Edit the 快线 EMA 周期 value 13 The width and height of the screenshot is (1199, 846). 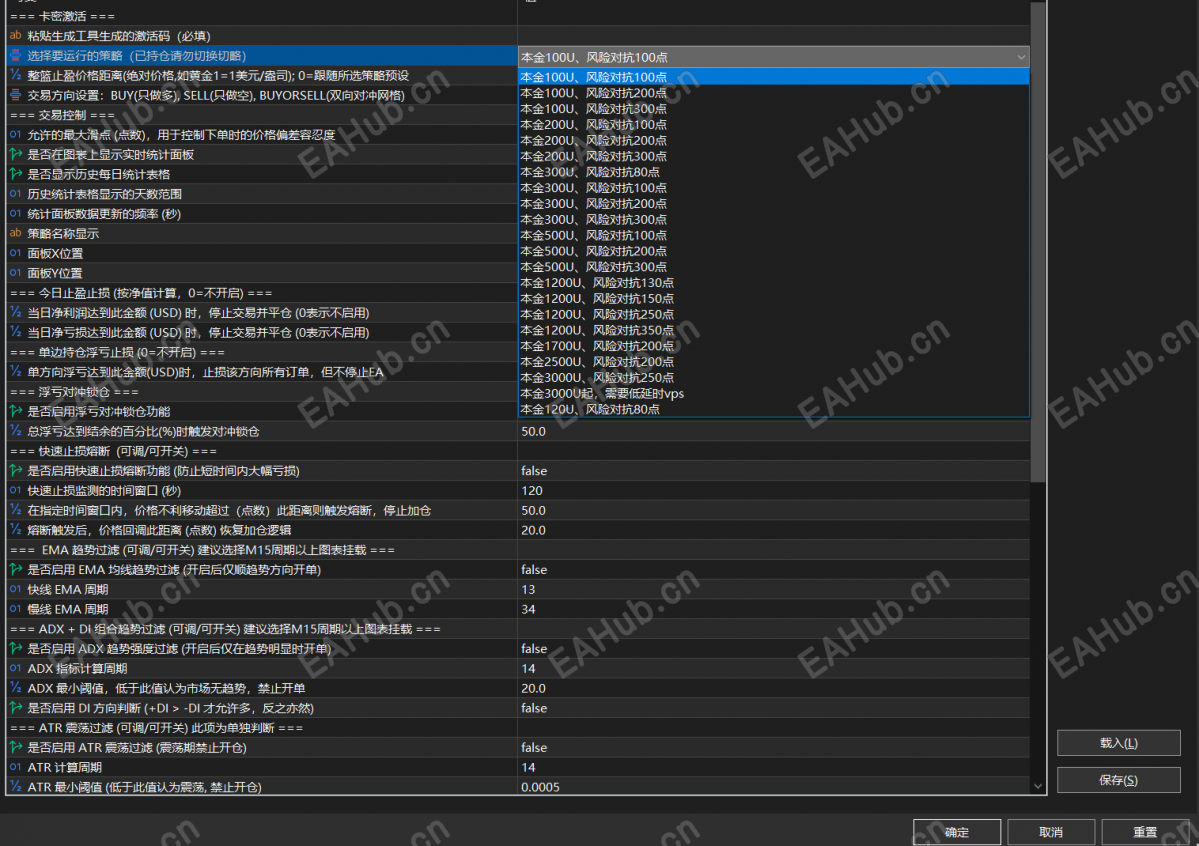point(773,589)
